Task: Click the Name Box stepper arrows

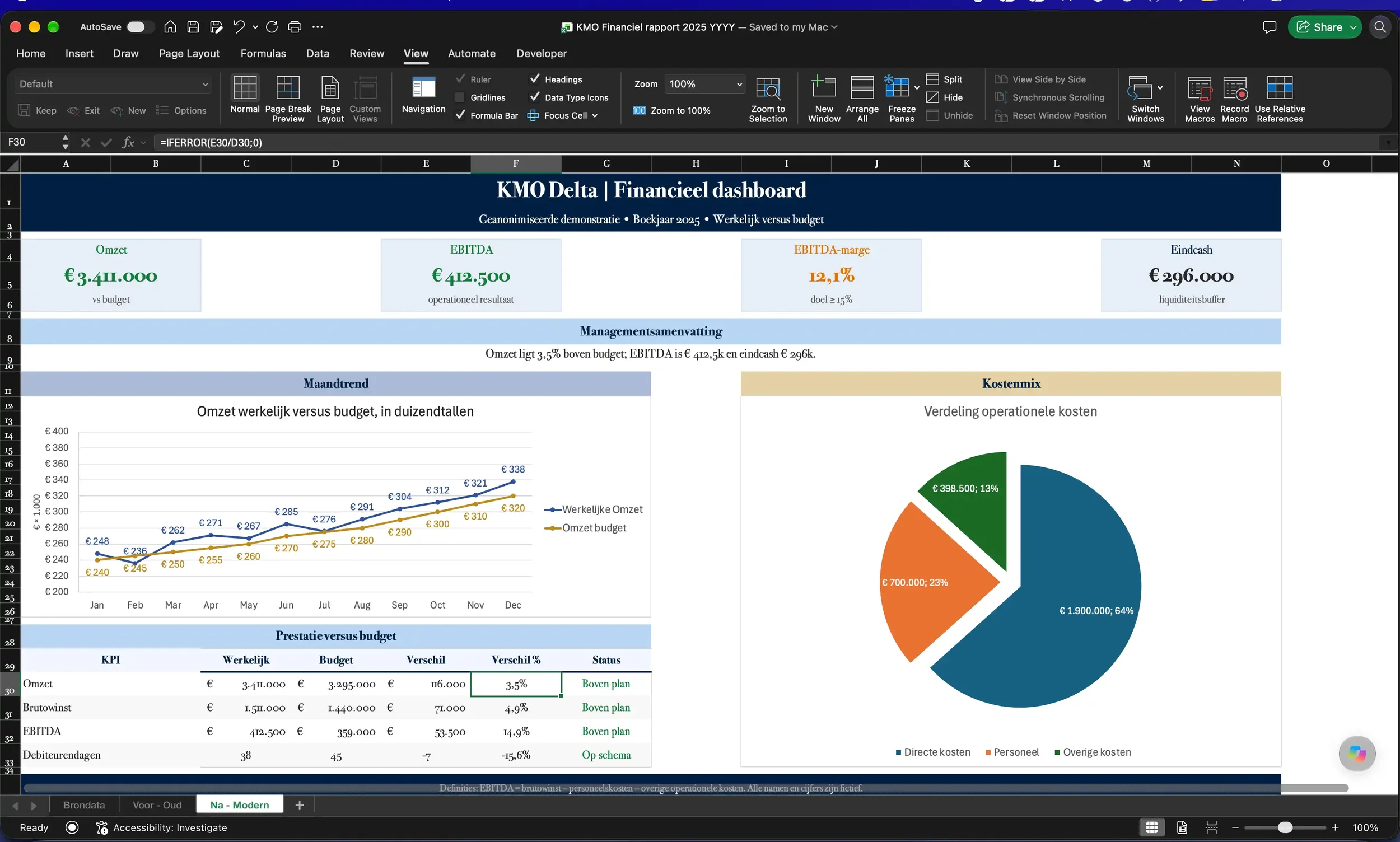Action: tap(66, 142)
